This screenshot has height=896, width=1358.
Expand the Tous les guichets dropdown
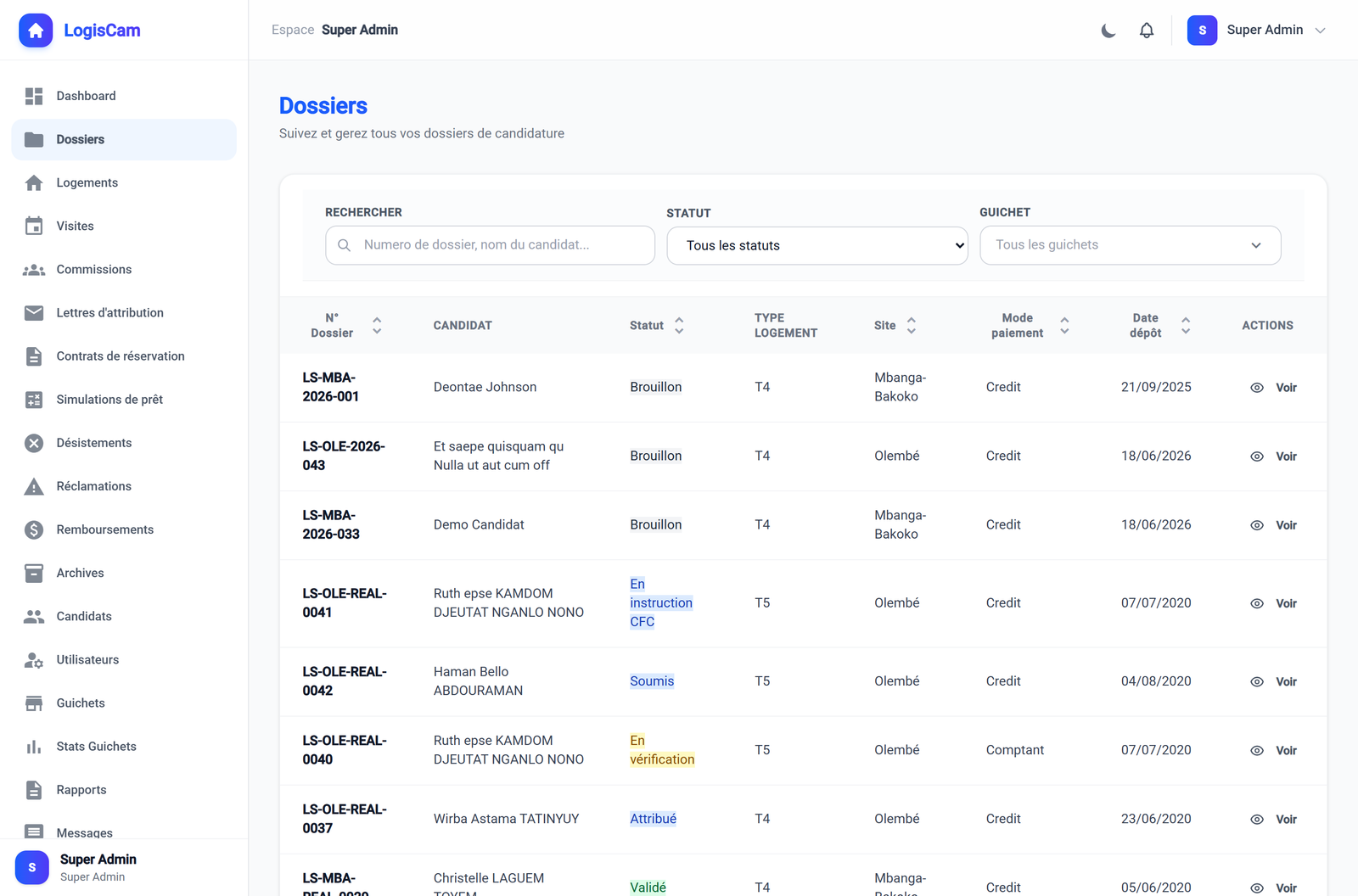(x=1130, y=245)
